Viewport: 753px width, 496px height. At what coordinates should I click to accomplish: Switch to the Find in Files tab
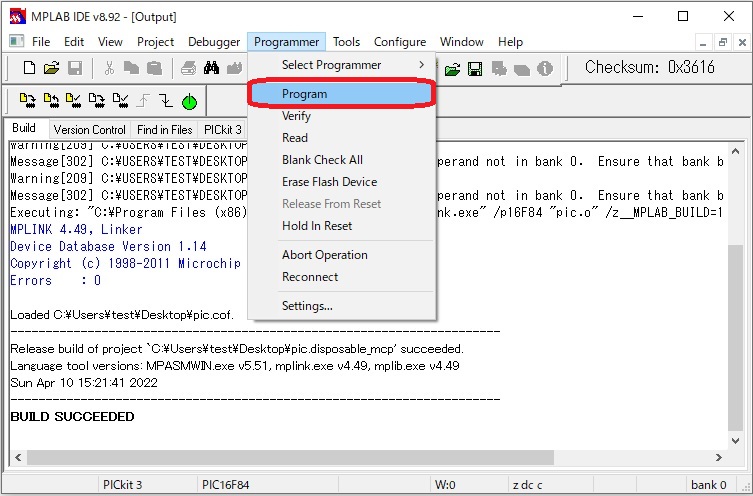[x=164, y=130]
